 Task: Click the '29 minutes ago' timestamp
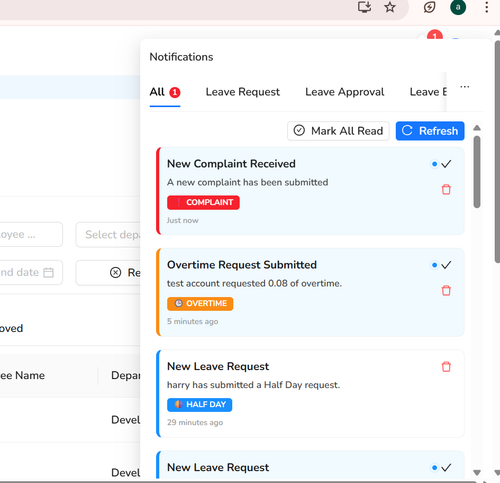(x=195, y=422)
